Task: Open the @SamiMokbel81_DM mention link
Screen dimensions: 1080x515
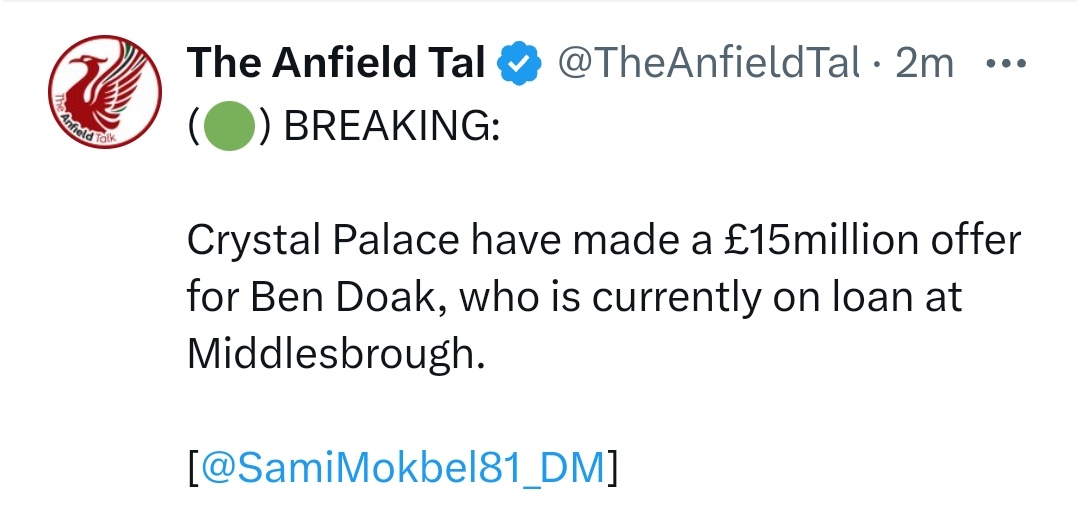Action: click(x=404, y=468)
